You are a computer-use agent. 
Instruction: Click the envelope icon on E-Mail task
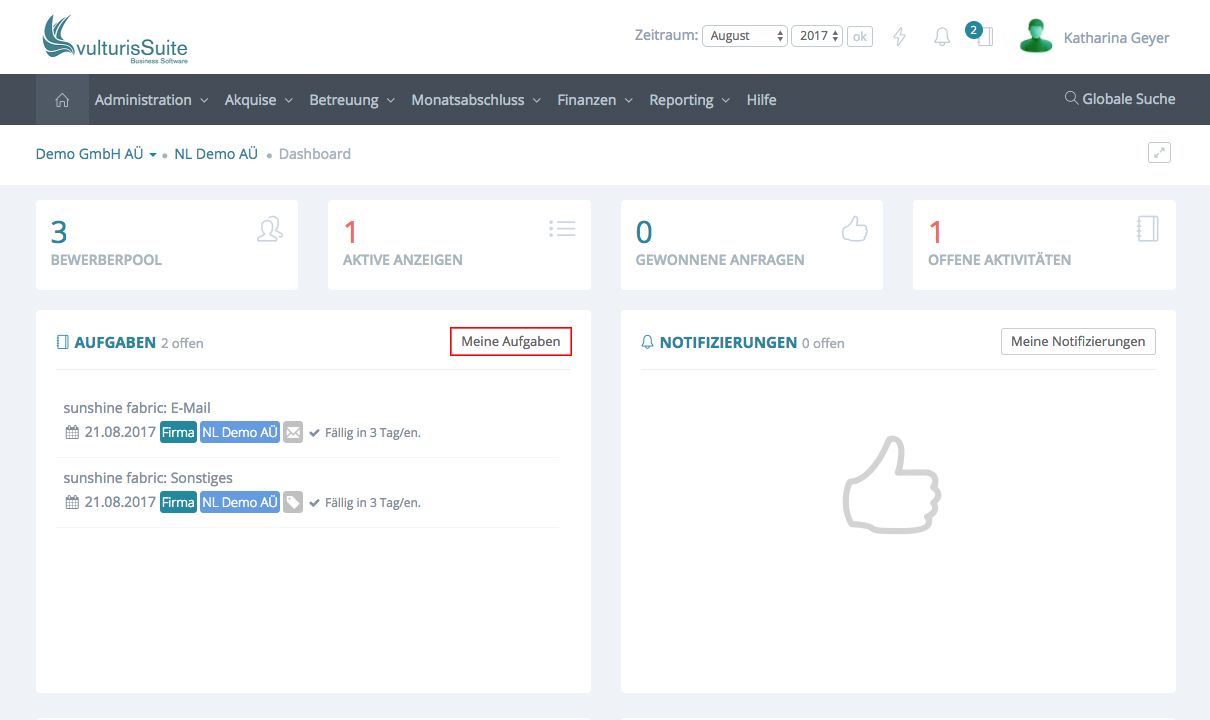pyautogui.click(x=293, y=432)
